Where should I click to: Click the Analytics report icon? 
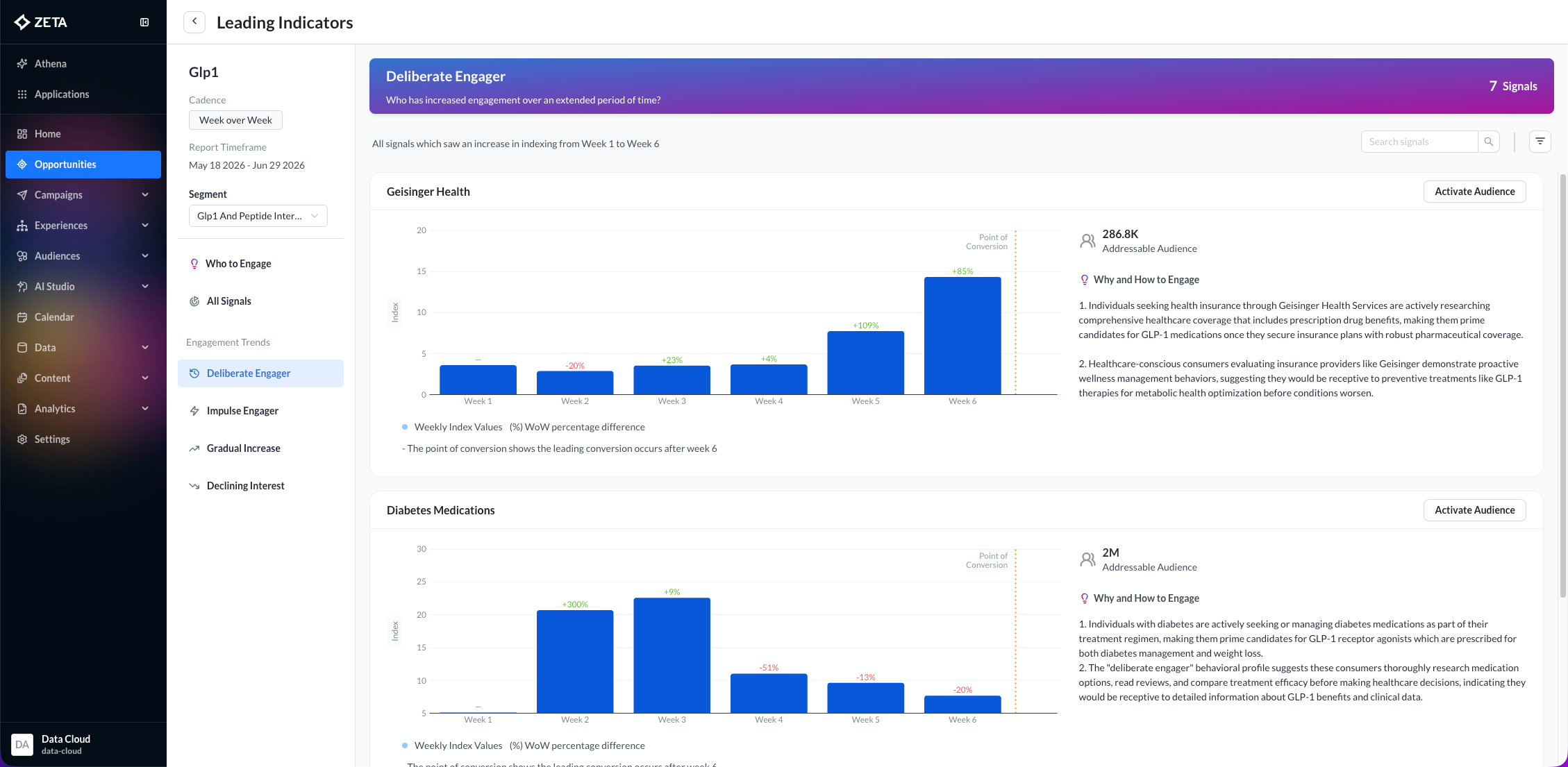pos(22,409)
